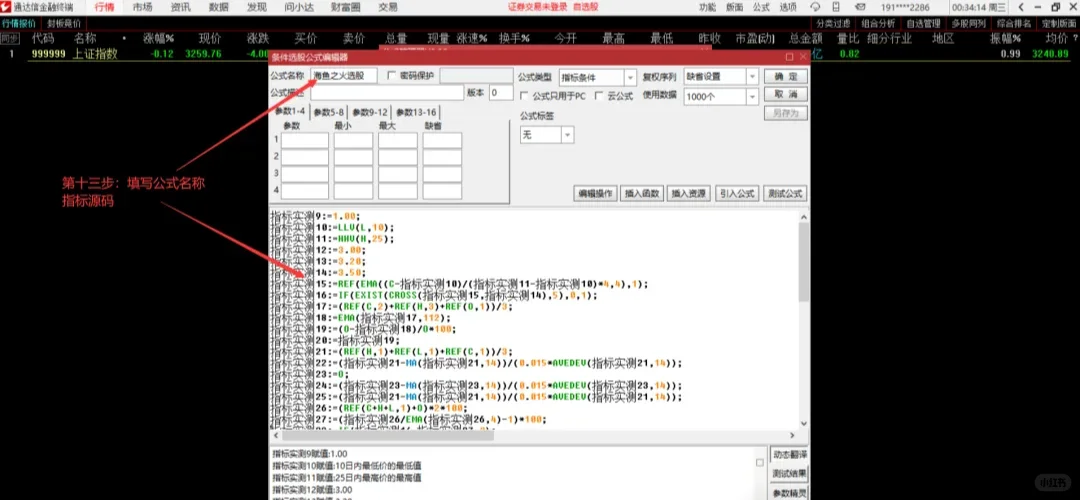The height and width of the screenshot is (500, 1080).
Task: Close the formula editor dialog
Action: tap(803, 57)
